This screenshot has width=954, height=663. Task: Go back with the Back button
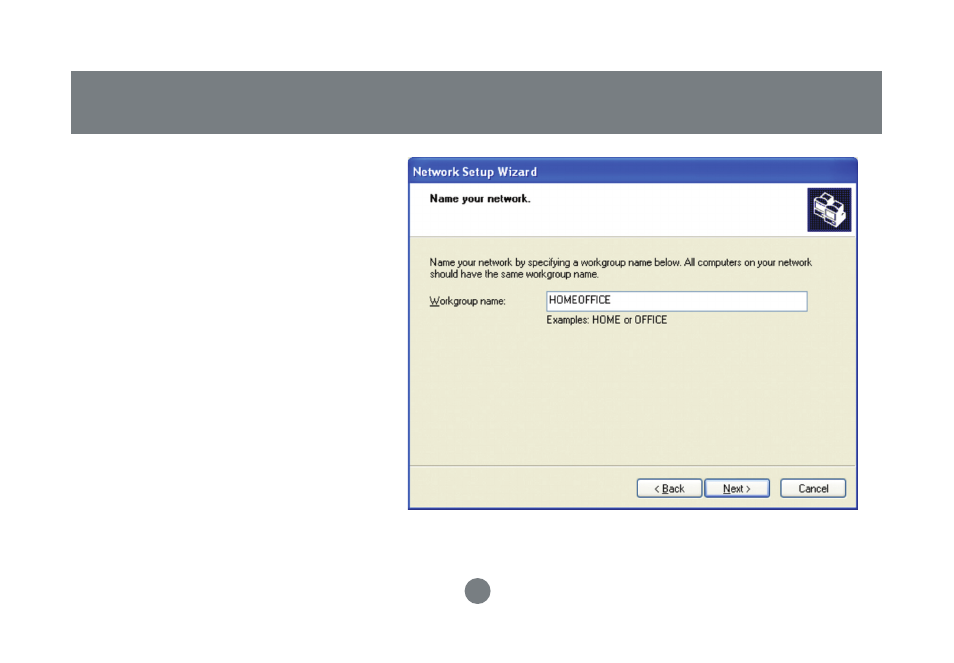[669, 488]
